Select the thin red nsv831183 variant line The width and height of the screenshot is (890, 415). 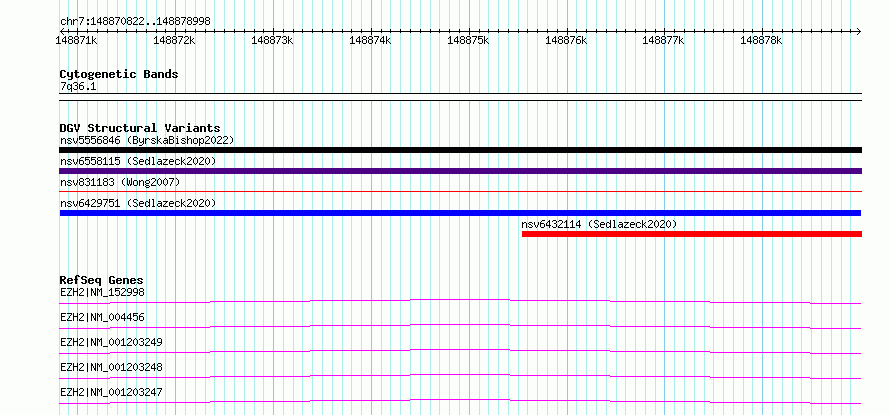point(460,192)
